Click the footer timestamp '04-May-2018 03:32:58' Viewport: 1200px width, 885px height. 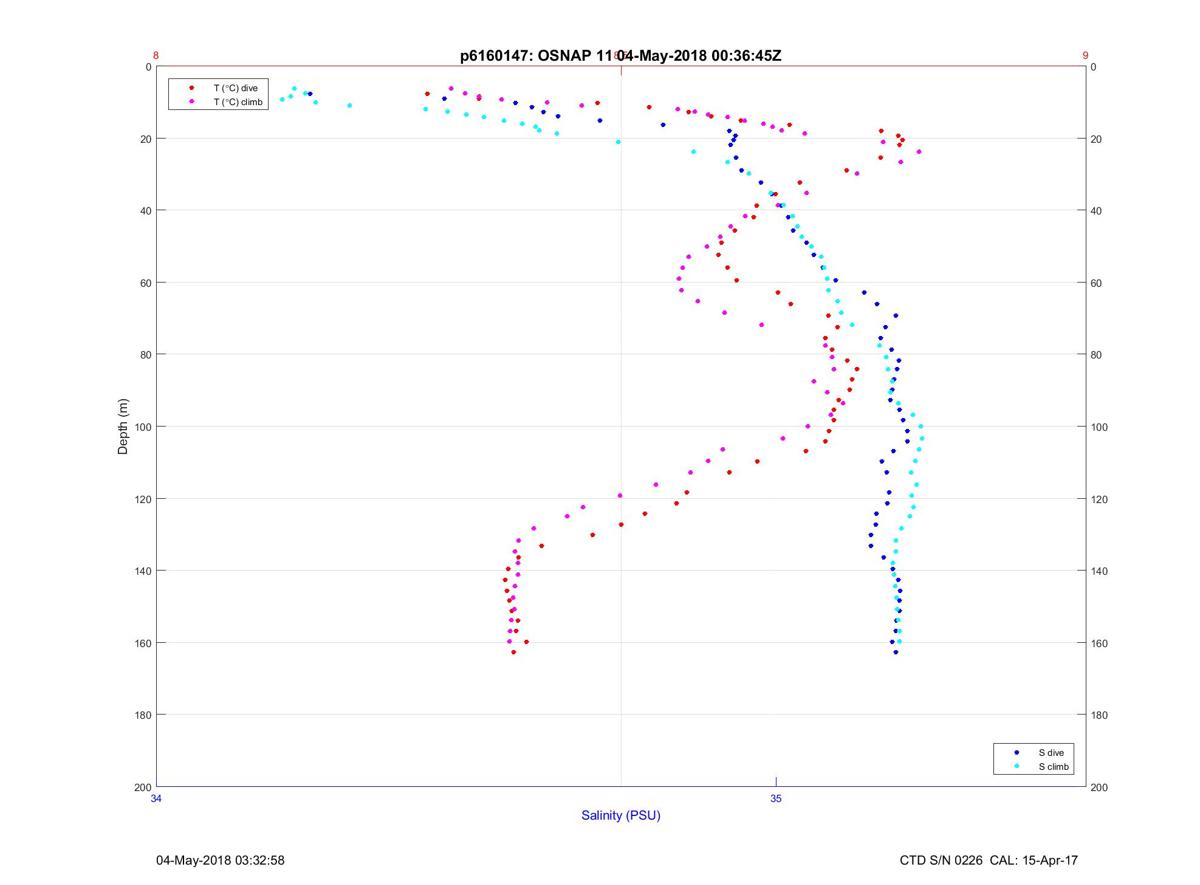220,860
